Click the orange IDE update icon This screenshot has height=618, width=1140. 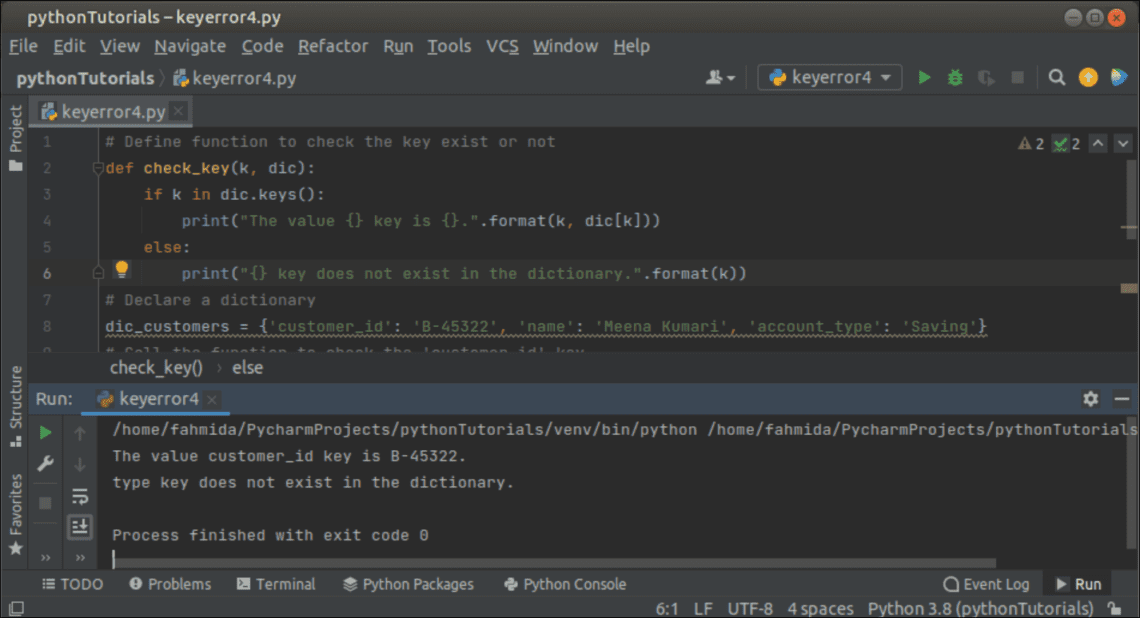pyautogui.click(x=1088, y=77)
